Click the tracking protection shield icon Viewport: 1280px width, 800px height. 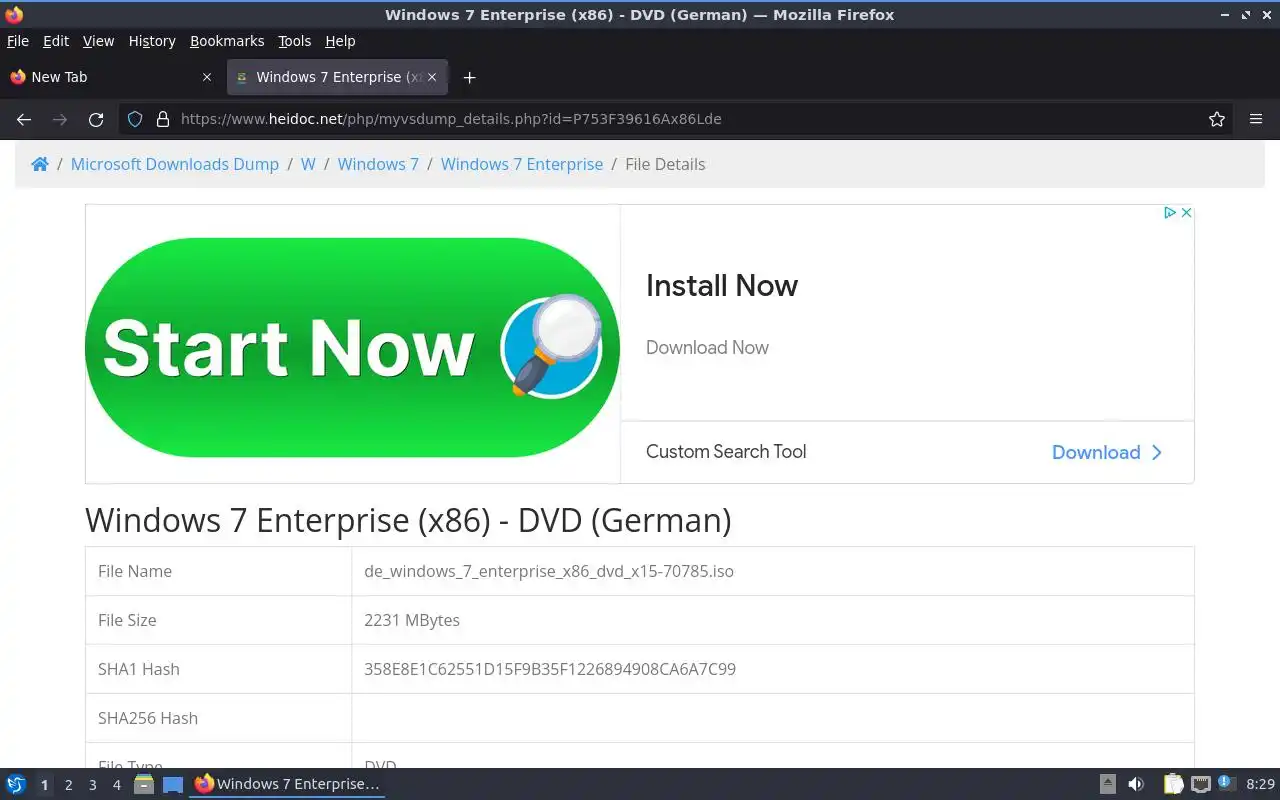click(x=135, y=119)
